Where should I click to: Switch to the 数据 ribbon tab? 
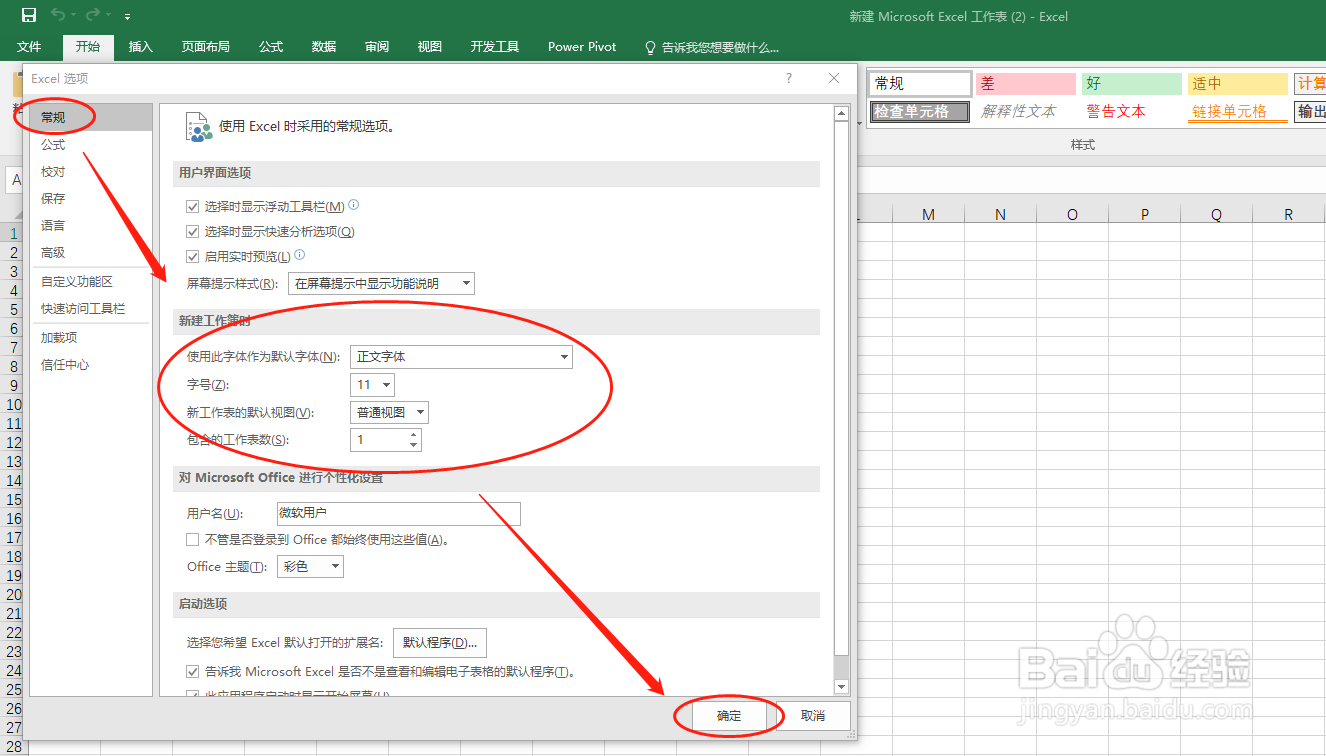324,47
